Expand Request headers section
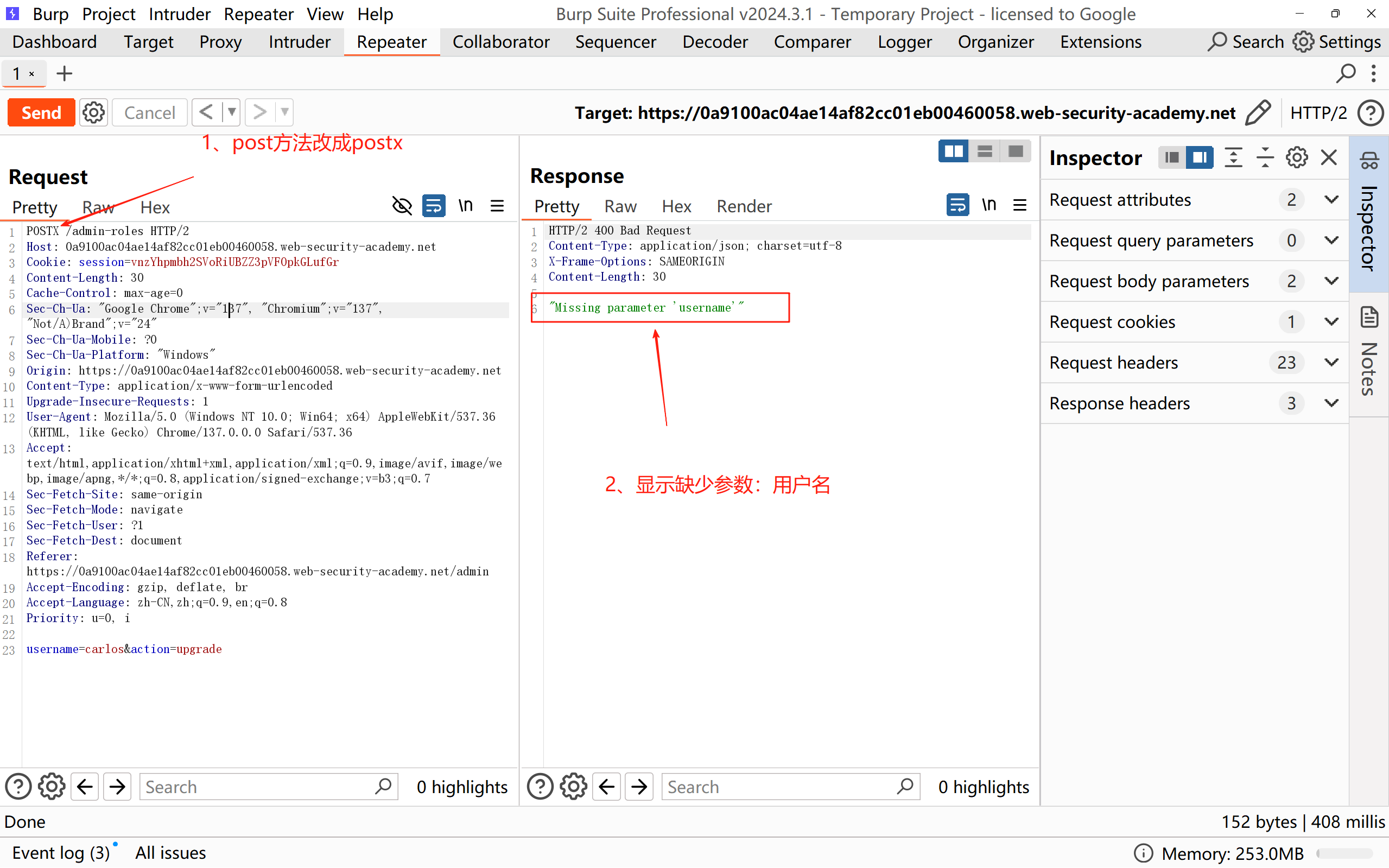Image resolution: width=1389 pixels, height=868 pixels. pos(1331,362)
